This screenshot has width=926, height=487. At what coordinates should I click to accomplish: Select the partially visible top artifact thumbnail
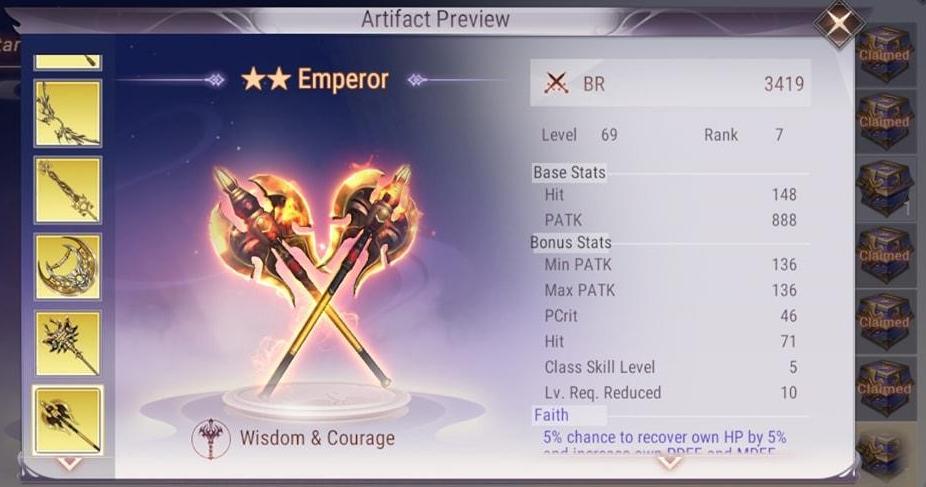tap(68, 62)
